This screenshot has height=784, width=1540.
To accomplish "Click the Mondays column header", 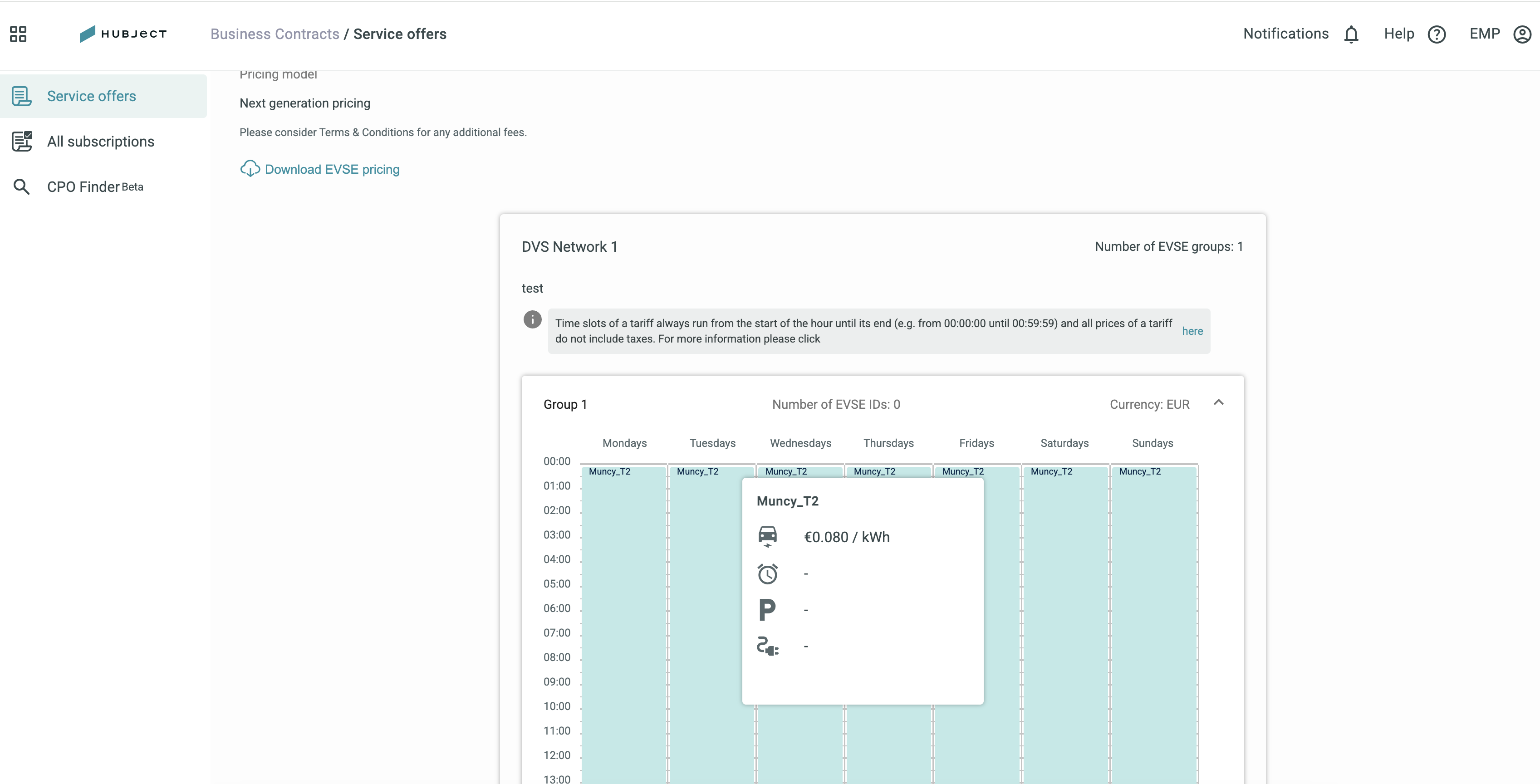I will [624, 443].
